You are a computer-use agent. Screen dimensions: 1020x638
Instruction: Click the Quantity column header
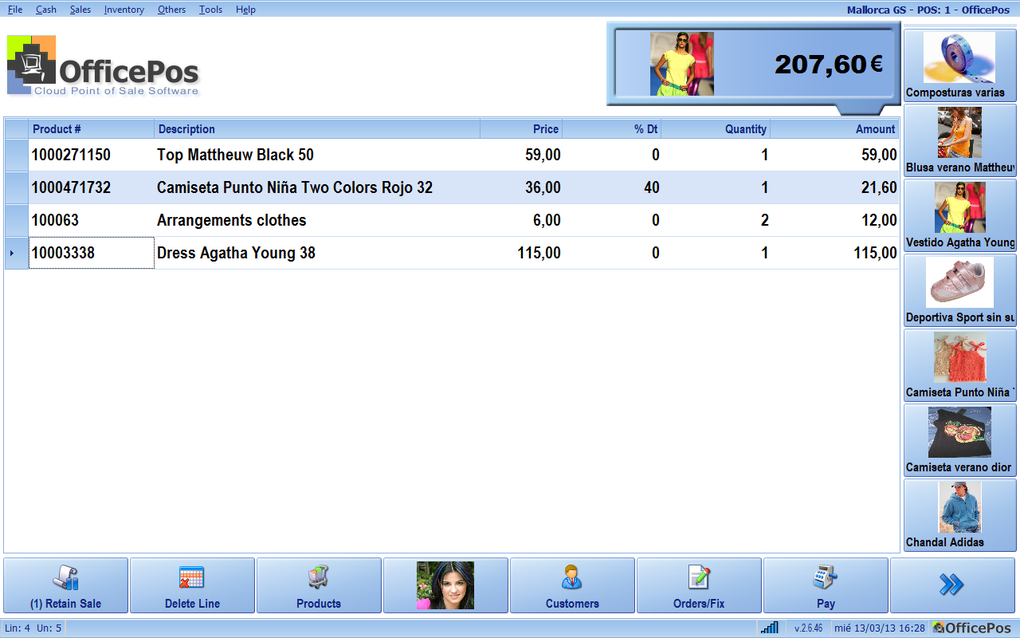[x=716, y=129]
